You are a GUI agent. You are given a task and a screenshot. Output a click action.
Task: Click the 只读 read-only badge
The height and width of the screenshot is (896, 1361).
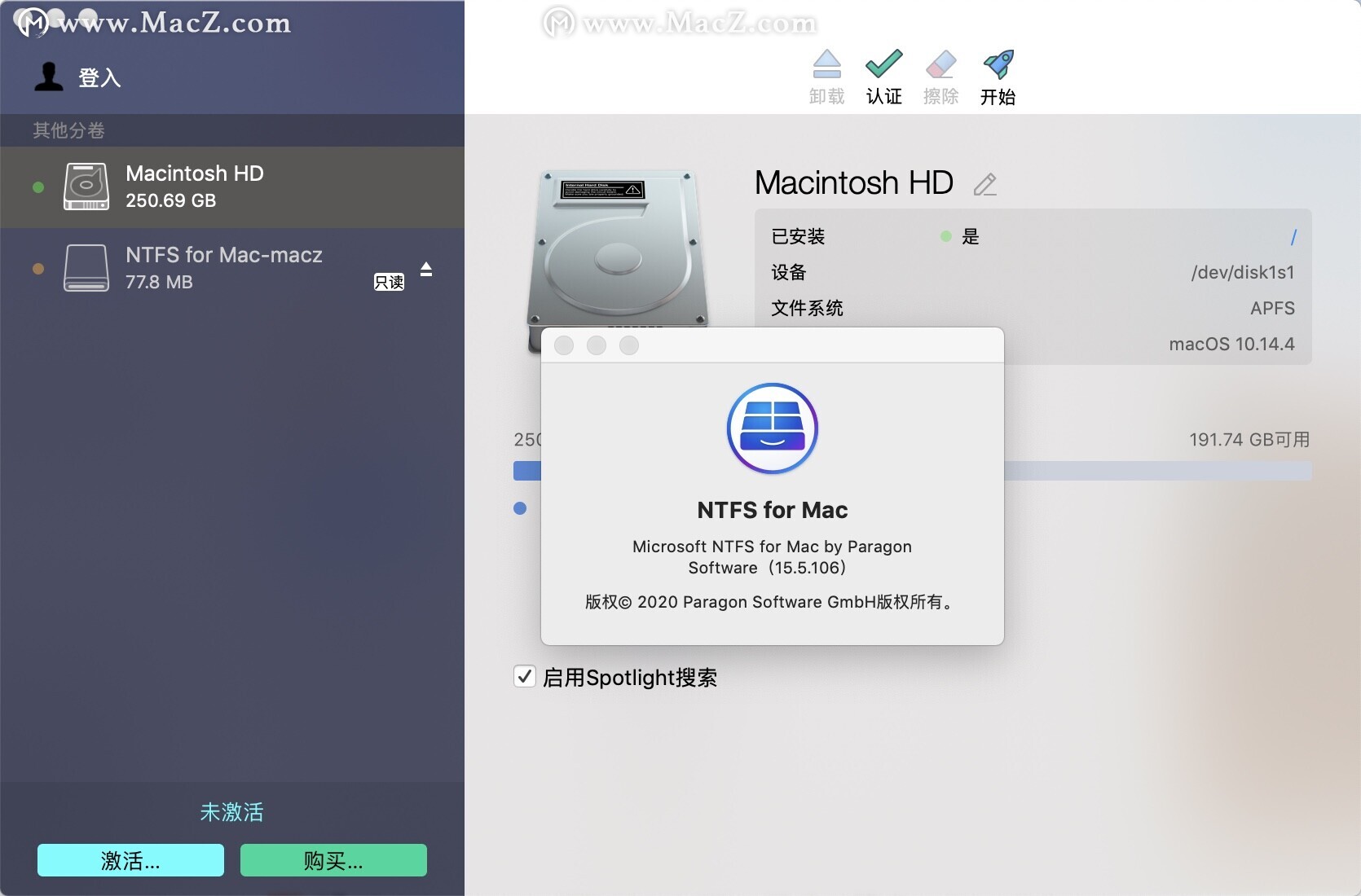click(x=389, y=282)
